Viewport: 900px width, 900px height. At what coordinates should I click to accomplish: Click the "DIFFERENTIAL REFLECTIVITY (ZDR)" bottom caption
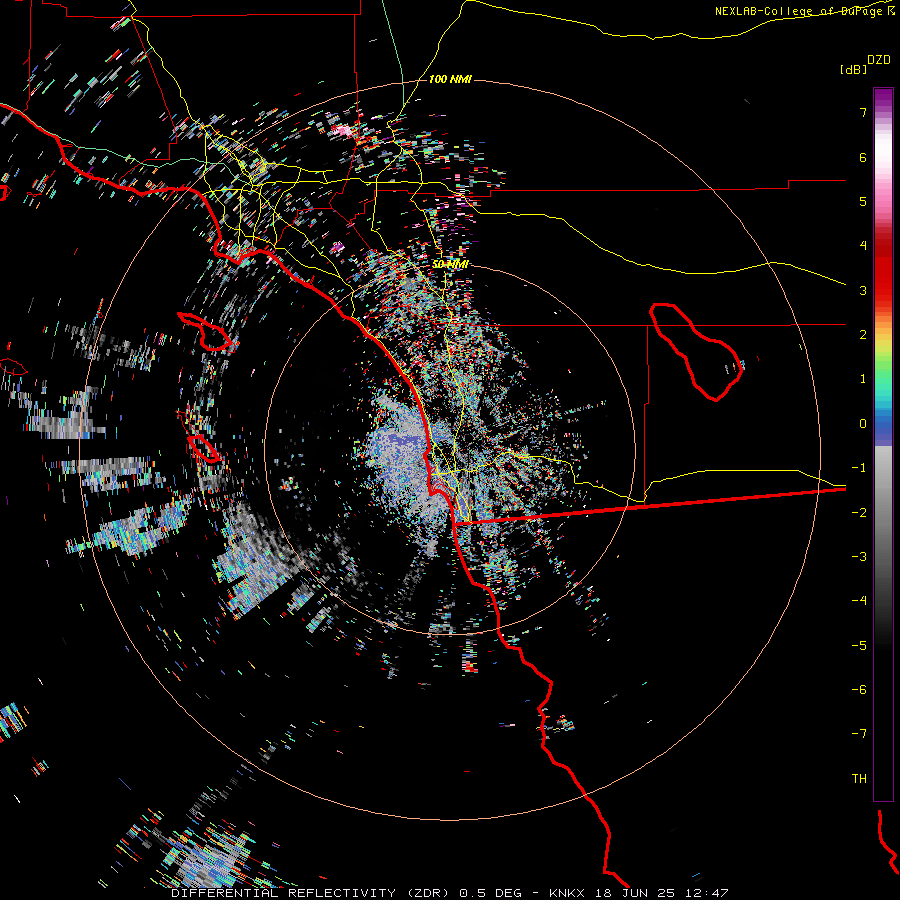(310, 893)
